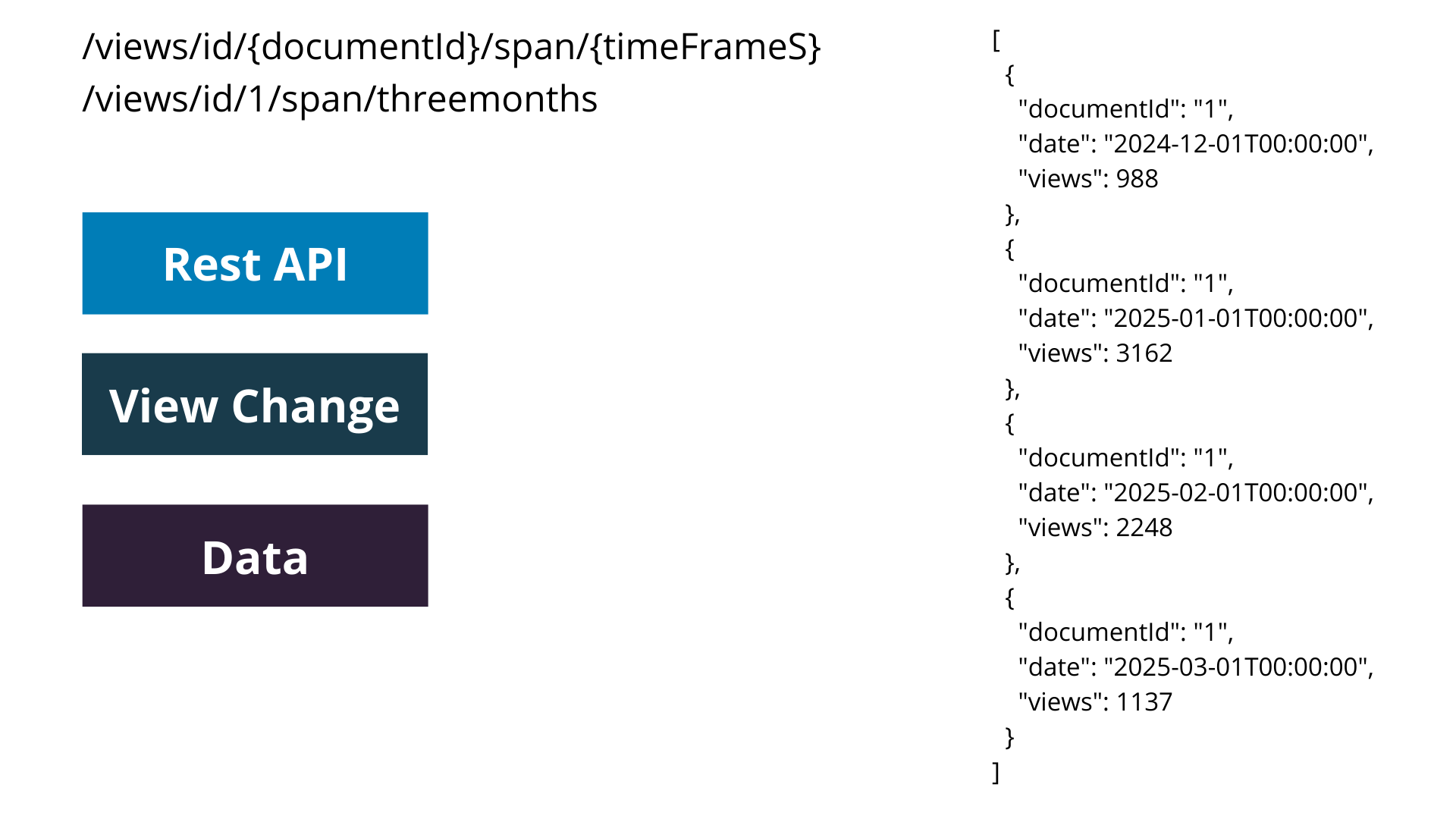The width and height of the screenshot is (1456, 819).
Task: Click the /views/id/1/span/threemonths example URL
Action: 340,99
